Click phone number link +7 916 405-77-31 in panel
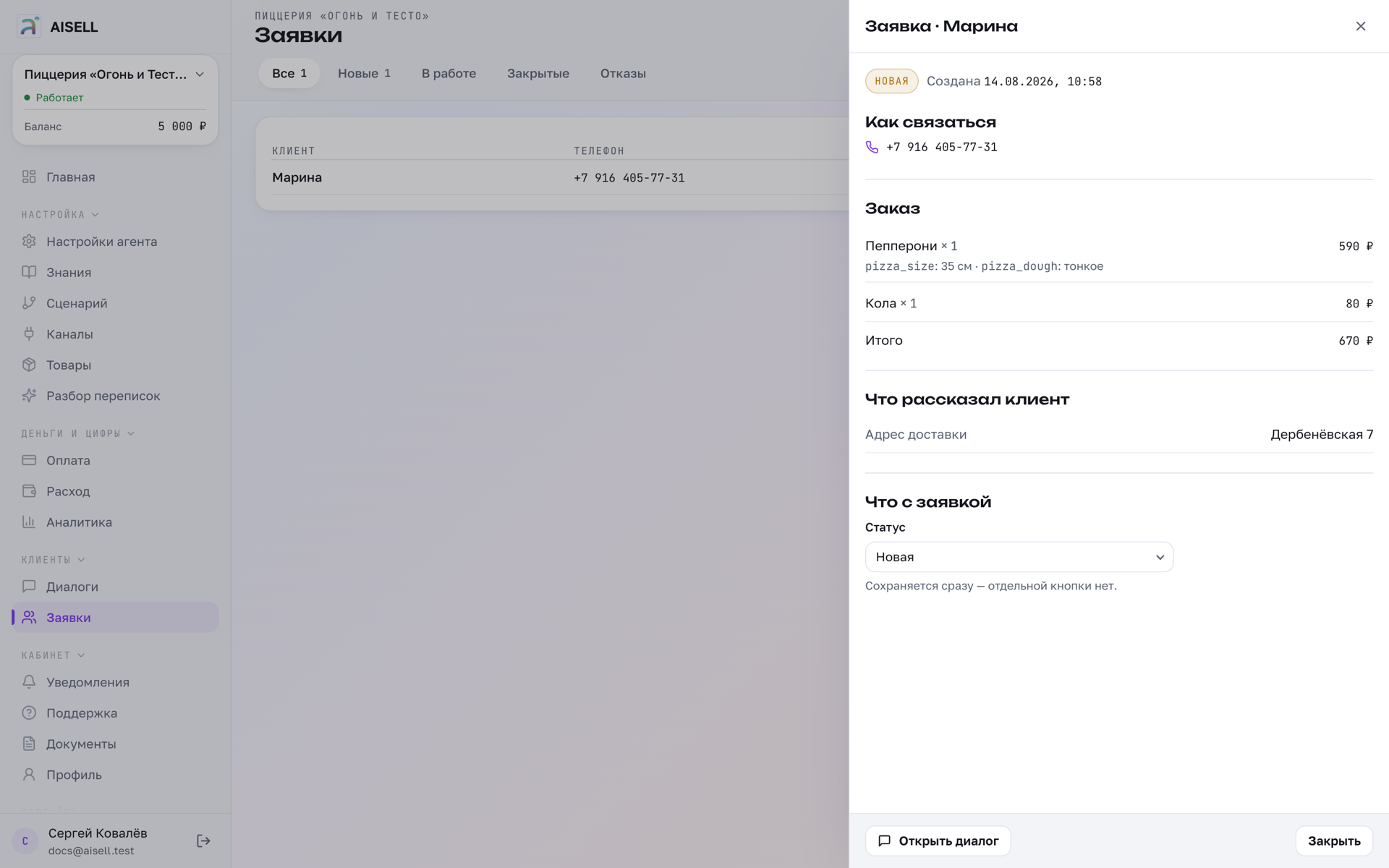Screen dimensions: 1389x868 [x=941, y=148]
